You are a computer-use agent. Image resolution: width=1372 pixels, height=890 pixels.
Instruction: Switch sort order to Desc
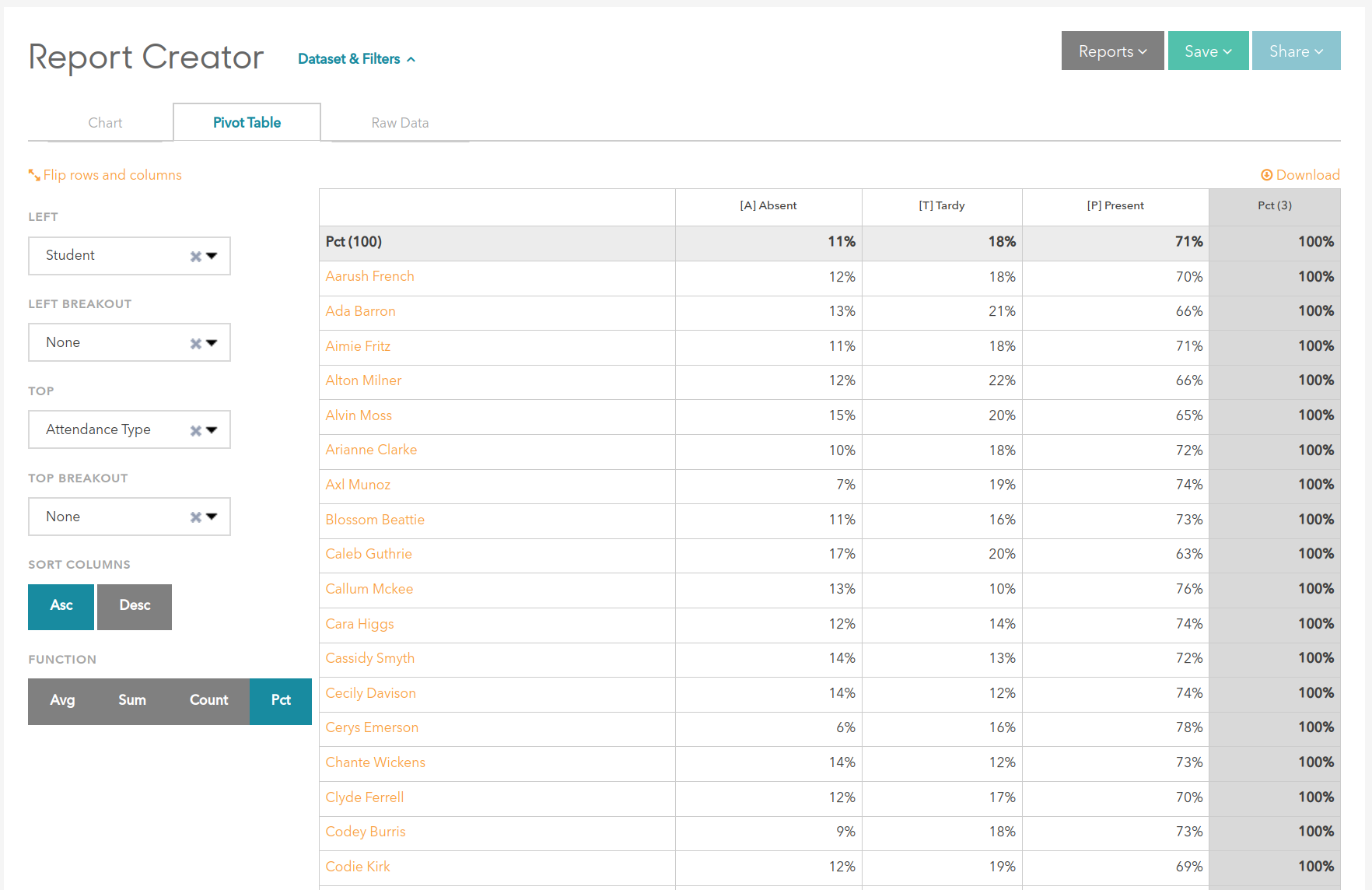(x=135, y=606)
